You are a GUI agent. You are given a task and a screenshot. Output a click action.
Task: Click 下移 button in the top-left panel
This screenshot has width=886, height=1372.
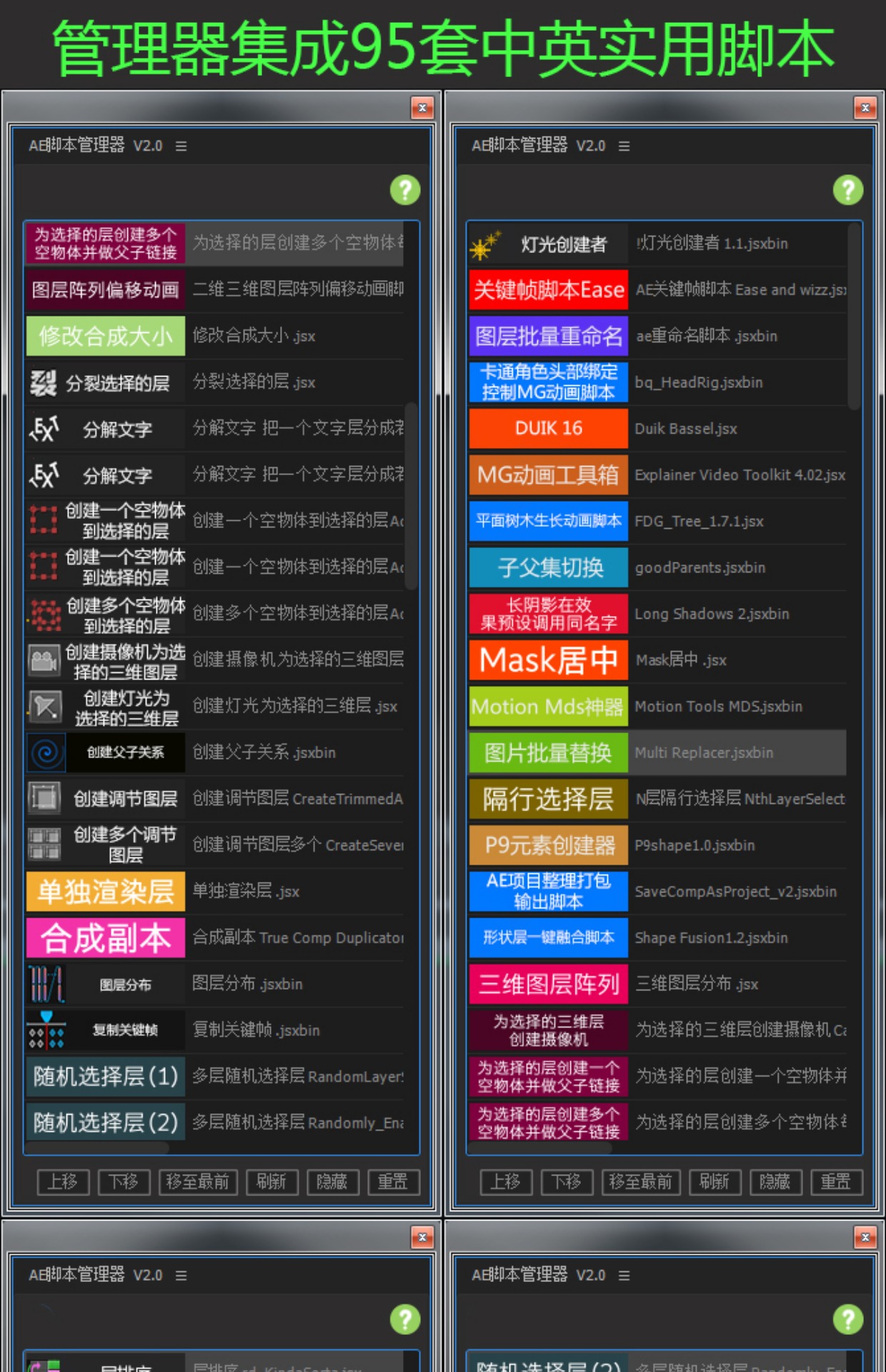pyautogui.click(x=124, y=1182)
